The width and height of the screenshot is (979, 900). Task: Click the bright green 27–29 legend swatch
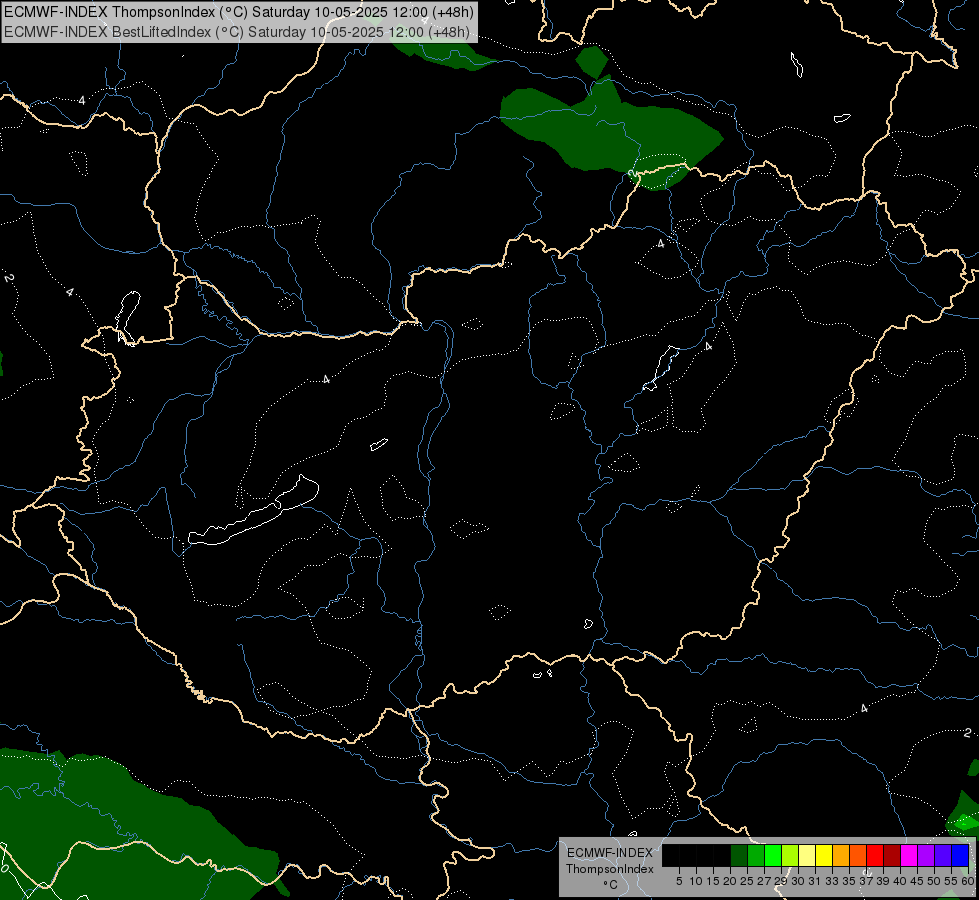[x=773, y=856]
